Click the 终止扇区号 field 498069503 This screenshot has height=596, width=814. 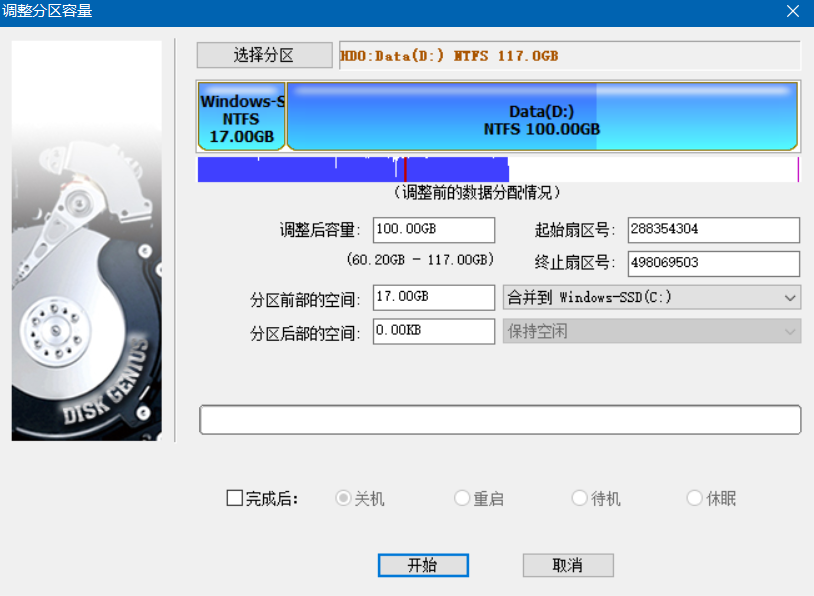point(713,263)
